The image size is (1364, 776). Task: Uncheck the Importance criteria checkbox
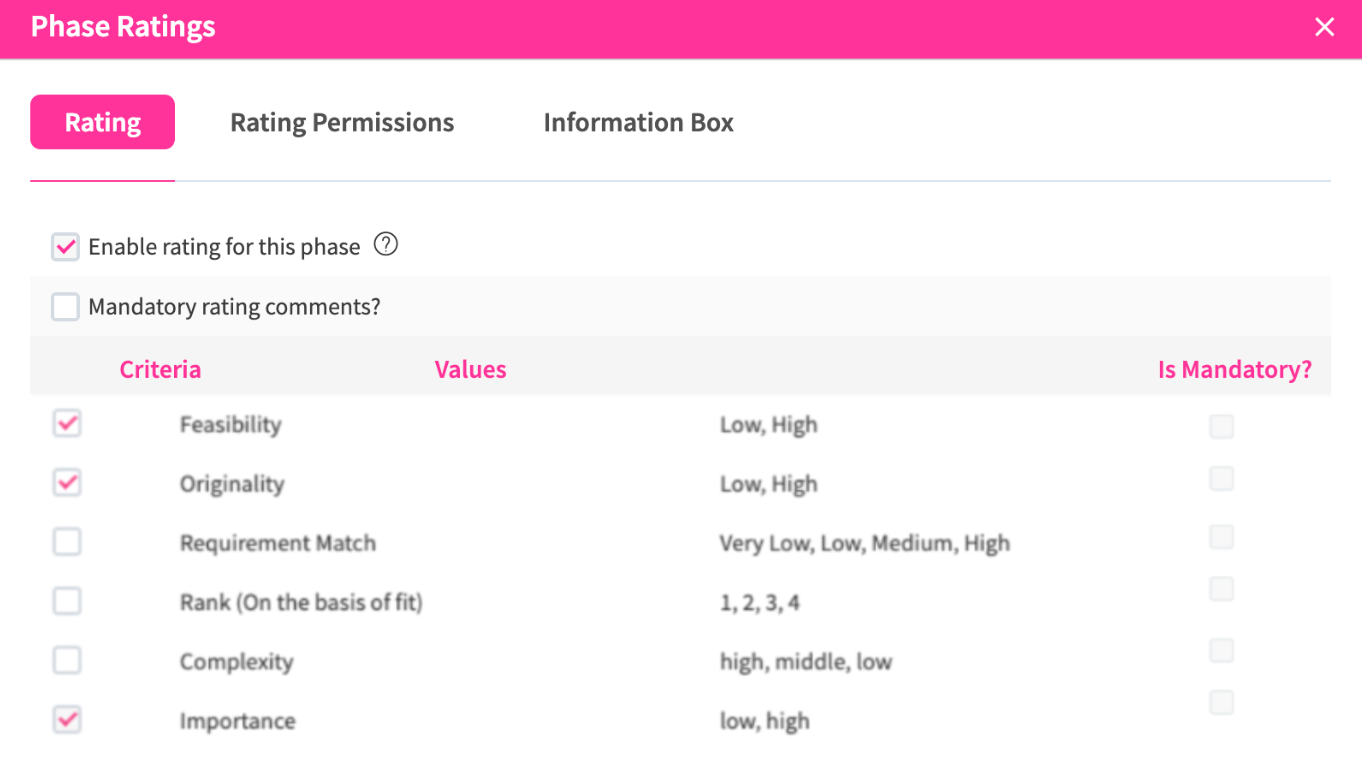tap(67, 720)
